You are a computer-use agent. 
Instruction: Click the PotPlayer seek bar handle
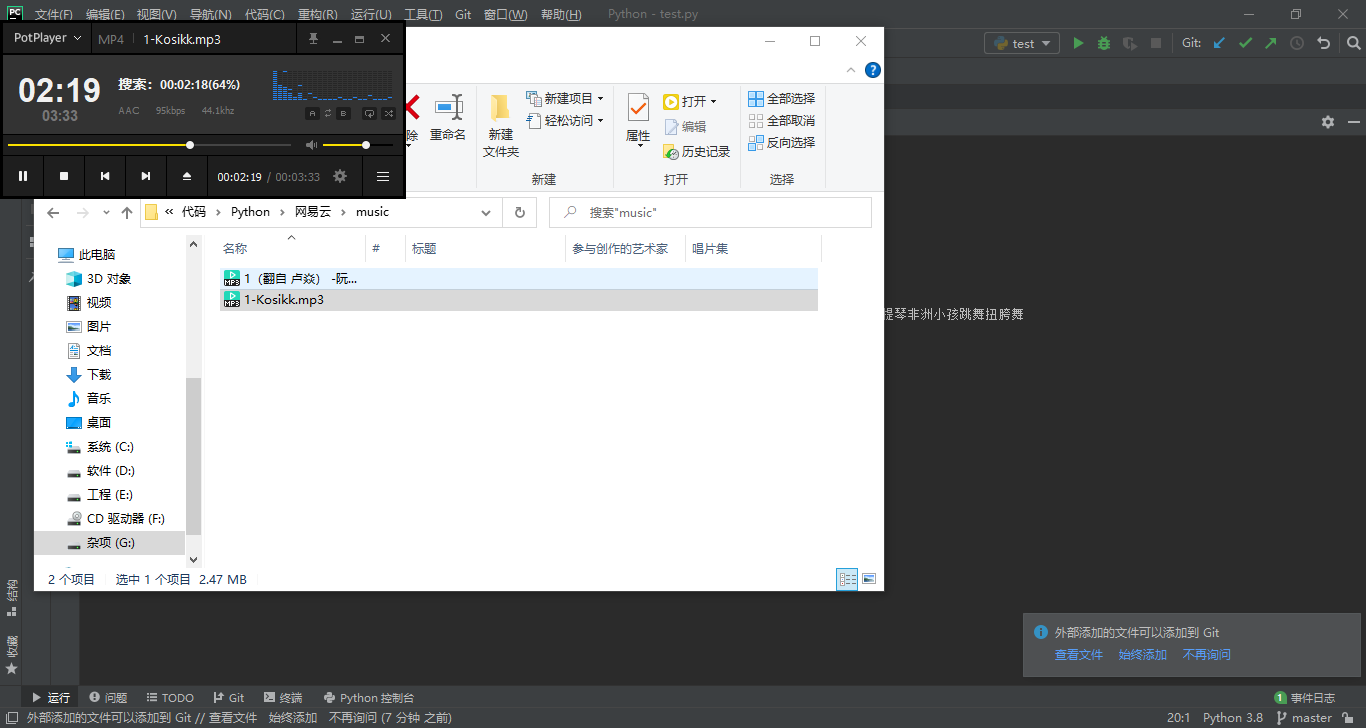coord(190,145)
